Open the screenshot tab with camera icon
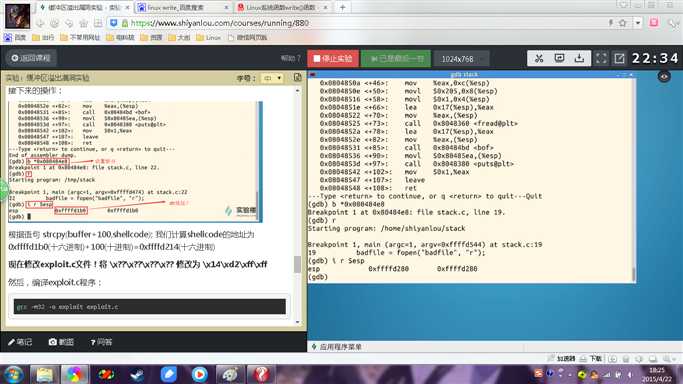This screenshot has width=683, height=384. pos(61,342)
